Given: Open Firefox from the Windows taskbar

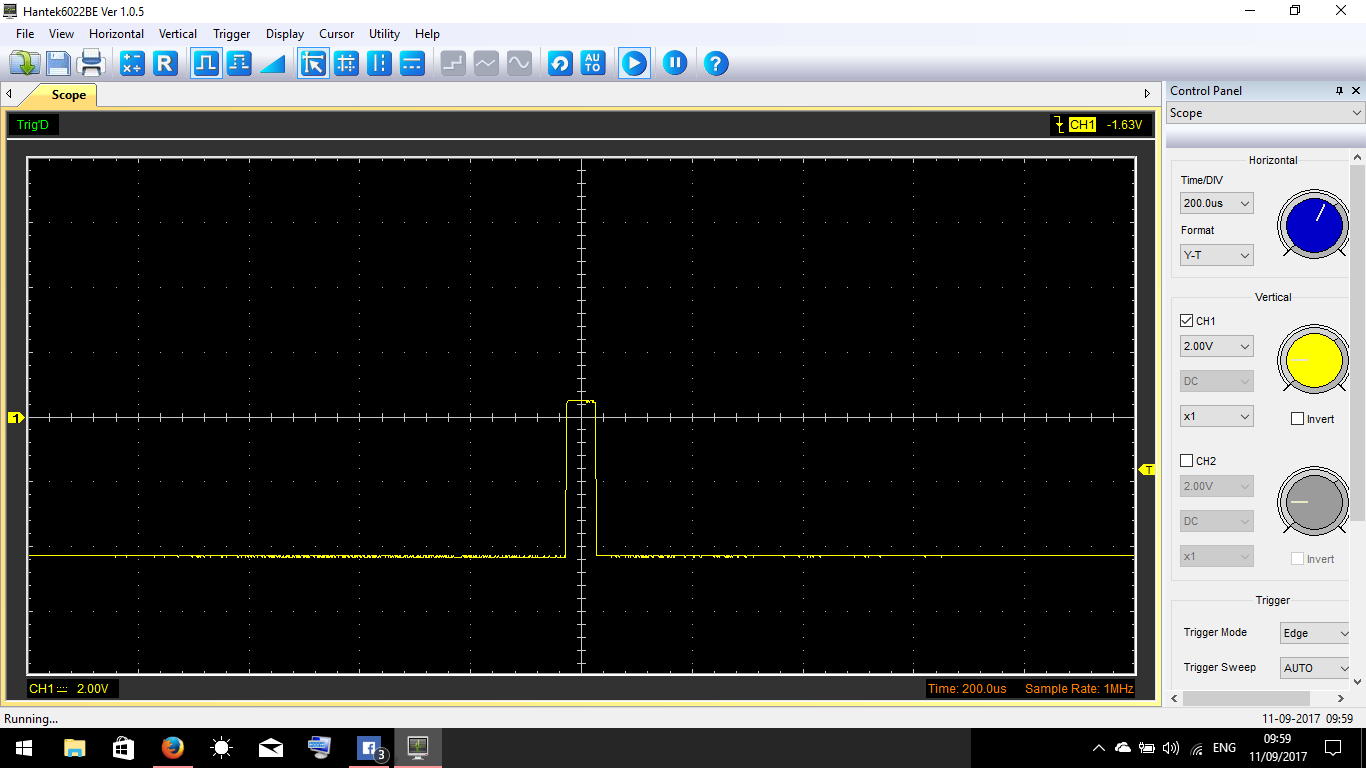Looking at the screenshot, I should tap(173, 747).
